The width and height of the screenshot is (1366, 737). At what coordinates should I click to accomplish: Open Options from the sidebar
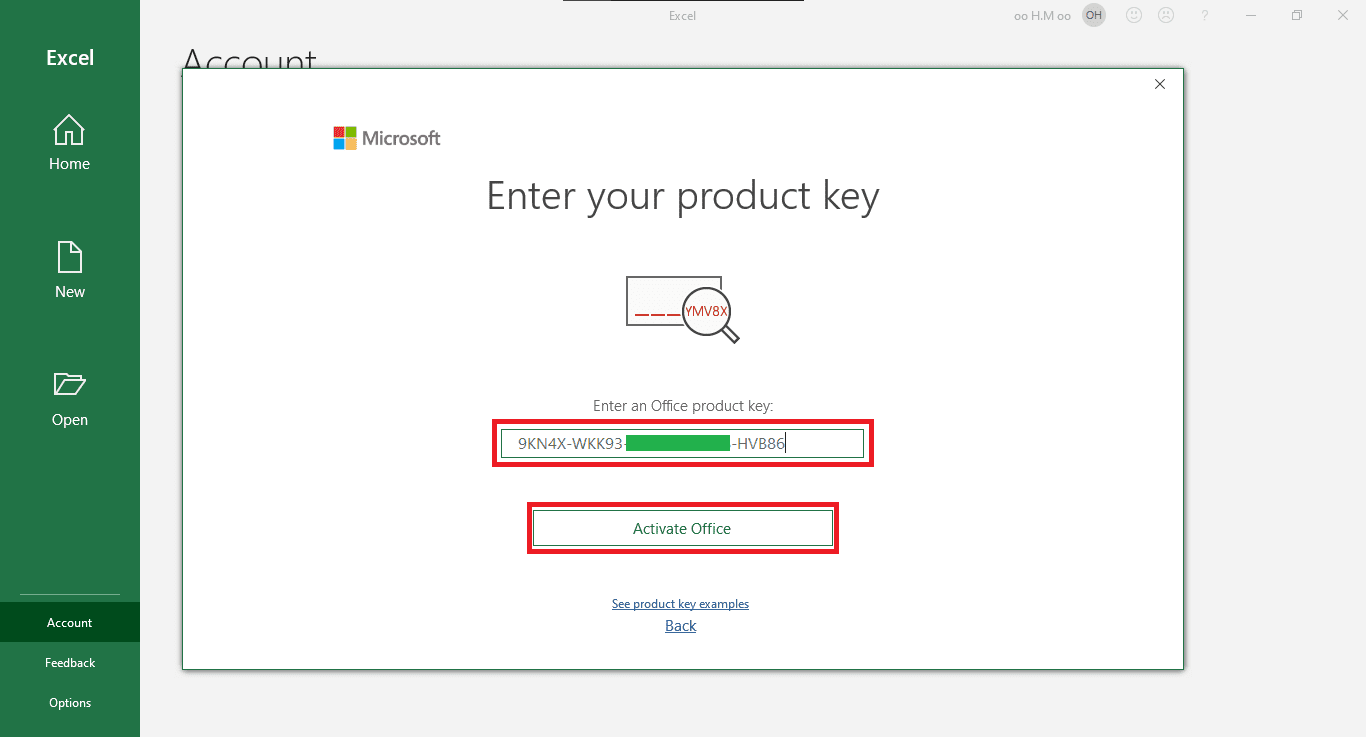[x=69, y=703]
